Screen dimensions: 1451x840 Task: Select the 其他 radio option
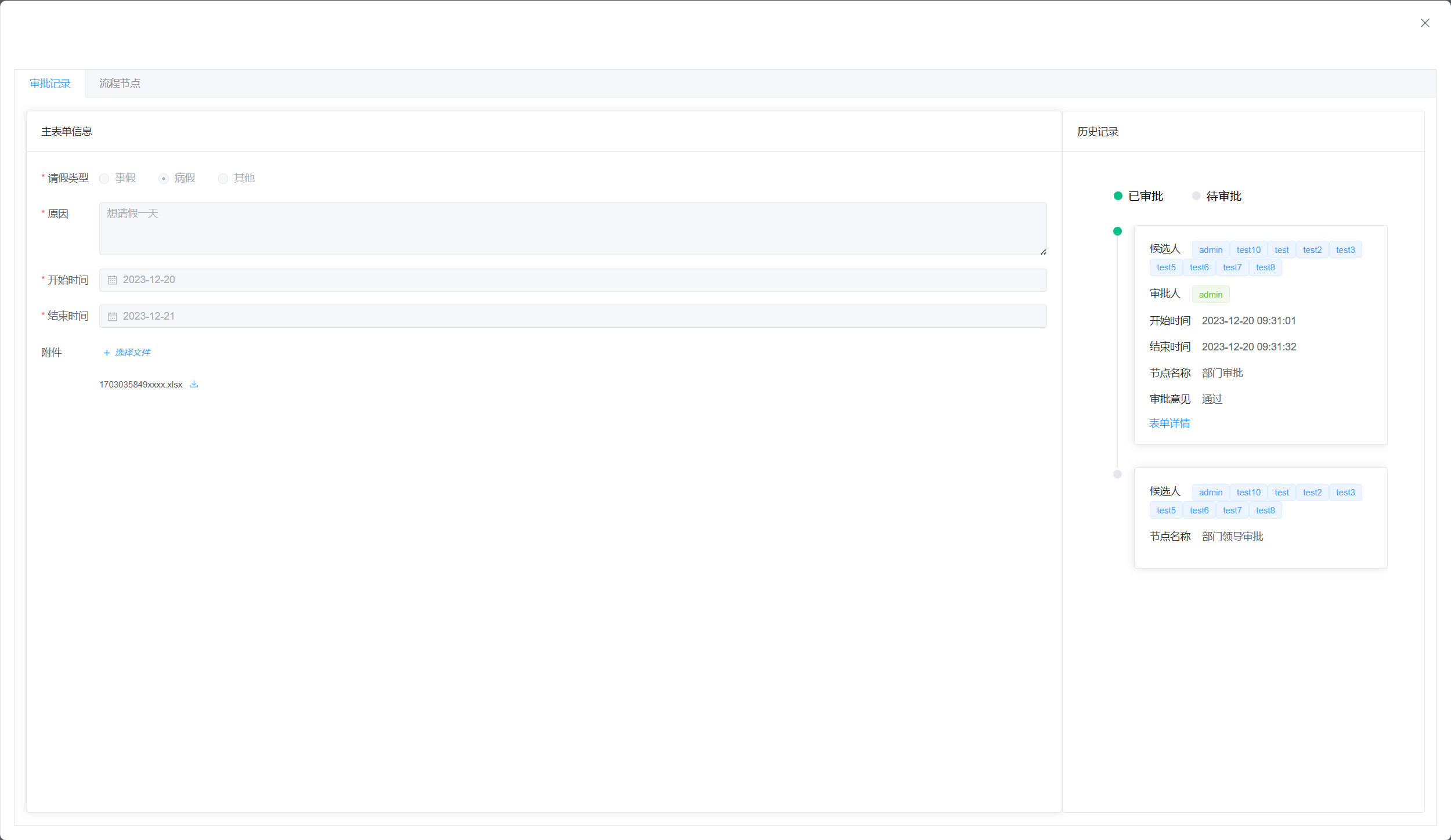(223, 179)
